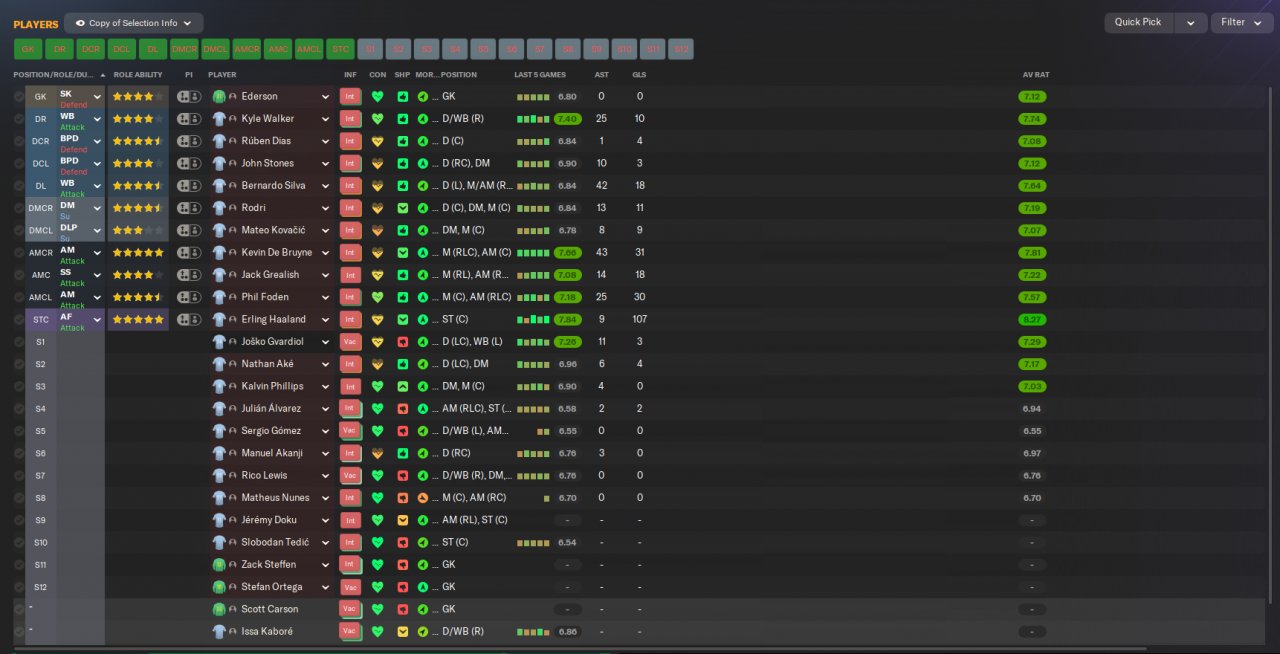Image resolution: width=1280 pixels, height=654 pixels.
Task: Click Erling Haaland's 8.27 average rating
Action: [1033, 320]
